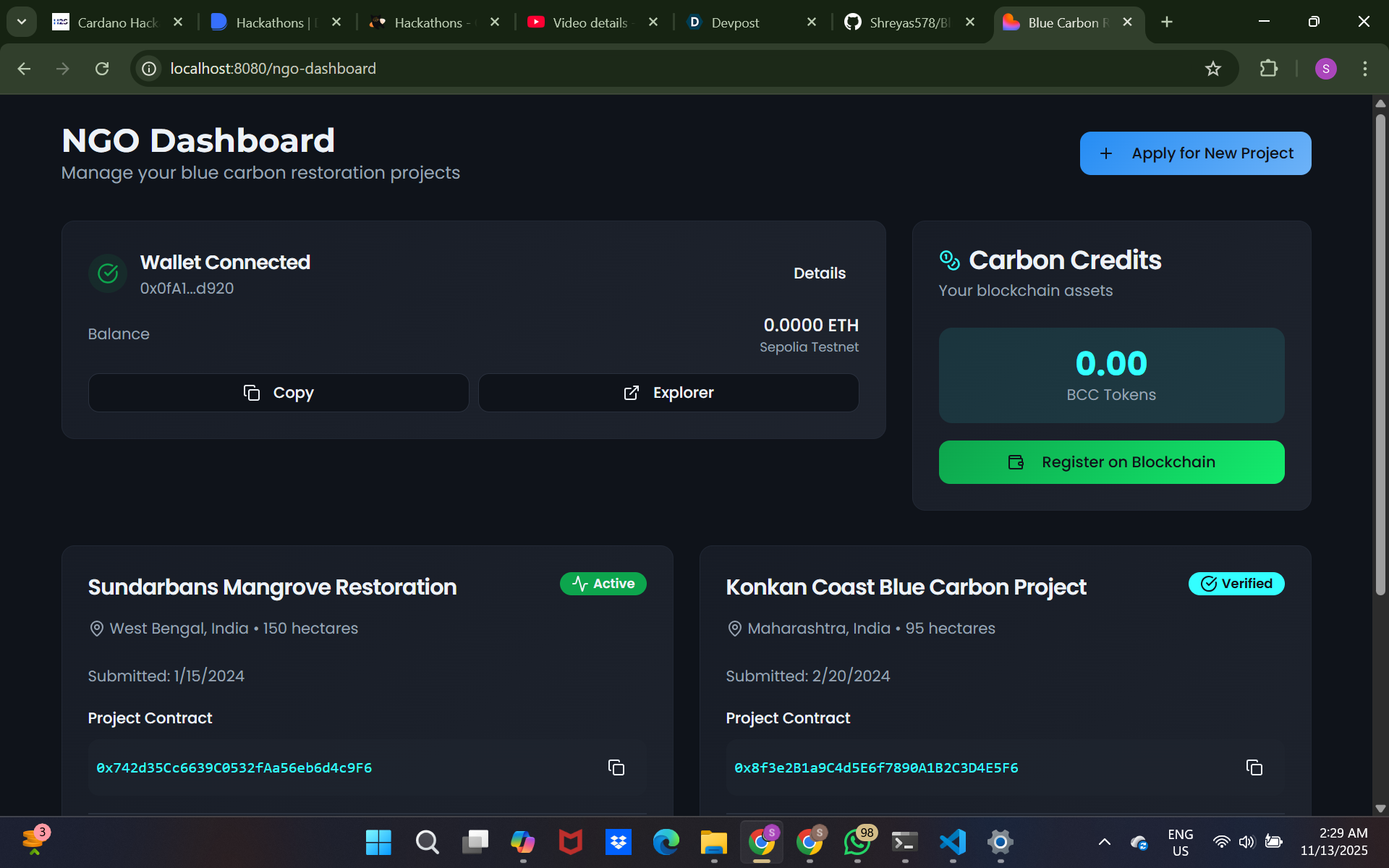Open wallet Details link
The image size is (1389, 868).
coord(819,273)
